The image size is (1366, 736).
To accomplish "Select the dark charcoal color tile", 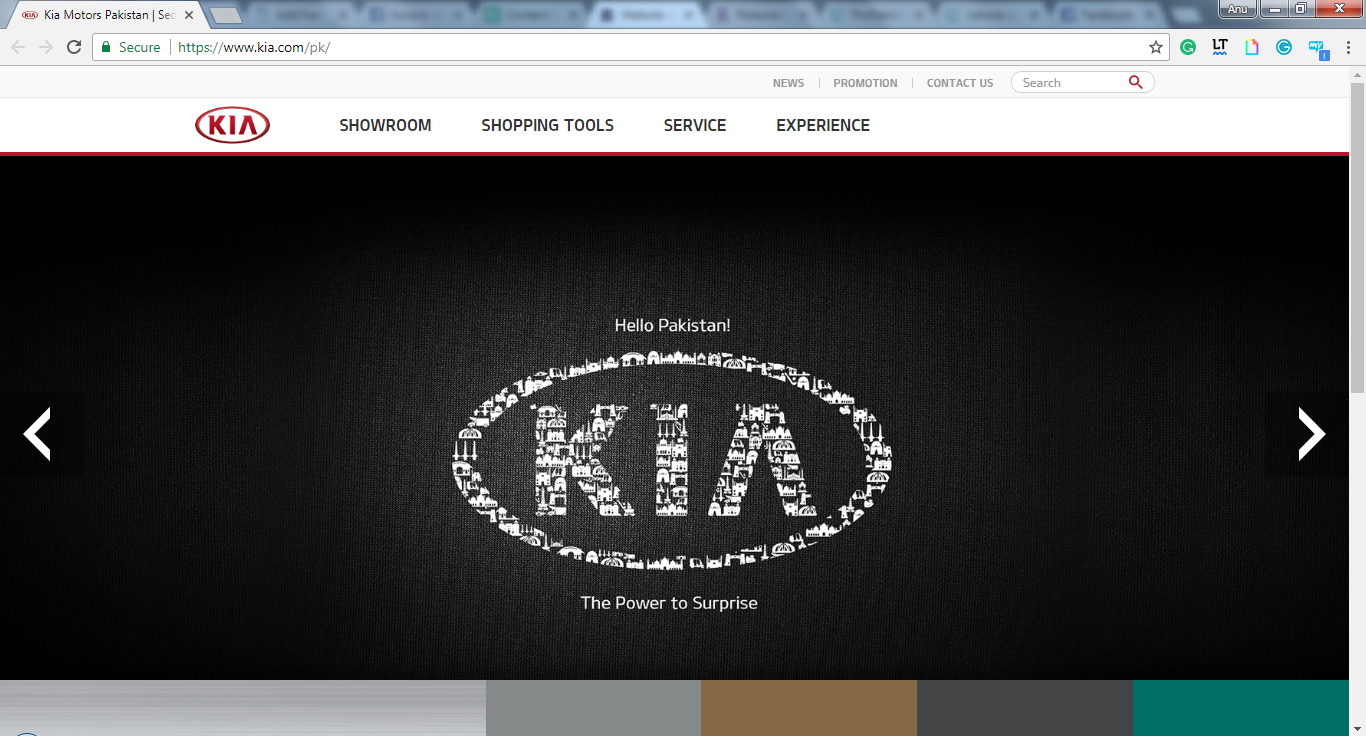I will coord(1025,708).
